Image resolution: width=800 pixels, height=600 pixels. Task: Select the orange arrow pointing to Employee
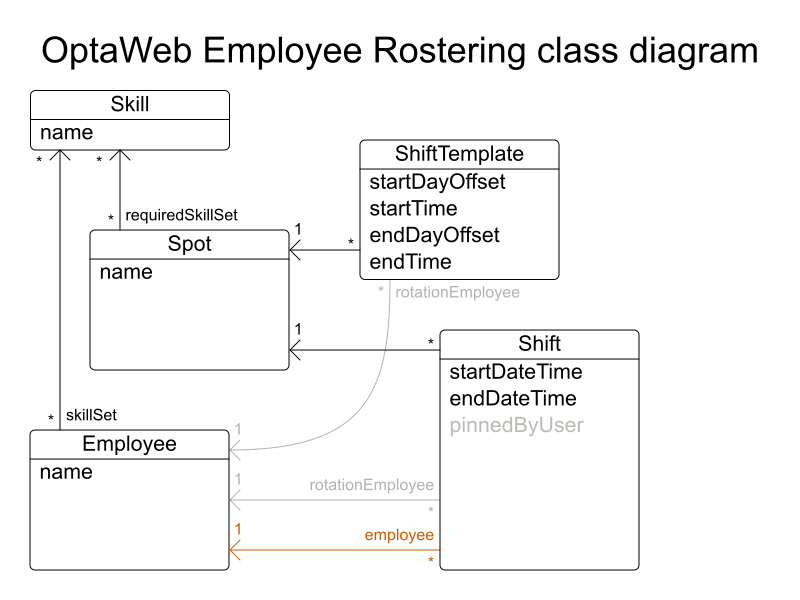coord(233,549)
